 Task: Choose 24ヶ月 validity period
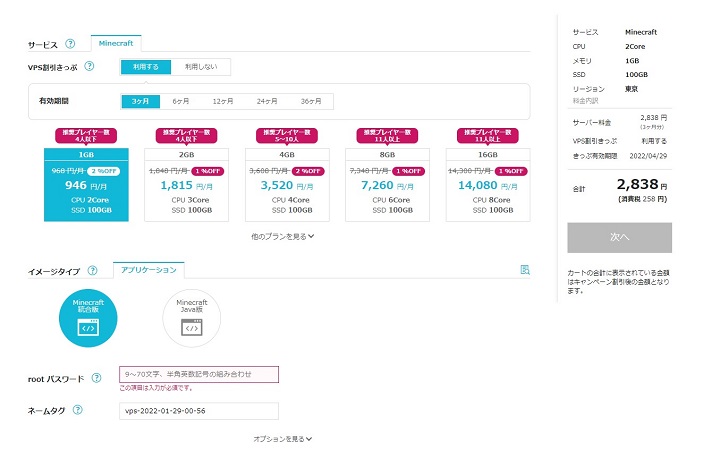[x=267, y=101]
